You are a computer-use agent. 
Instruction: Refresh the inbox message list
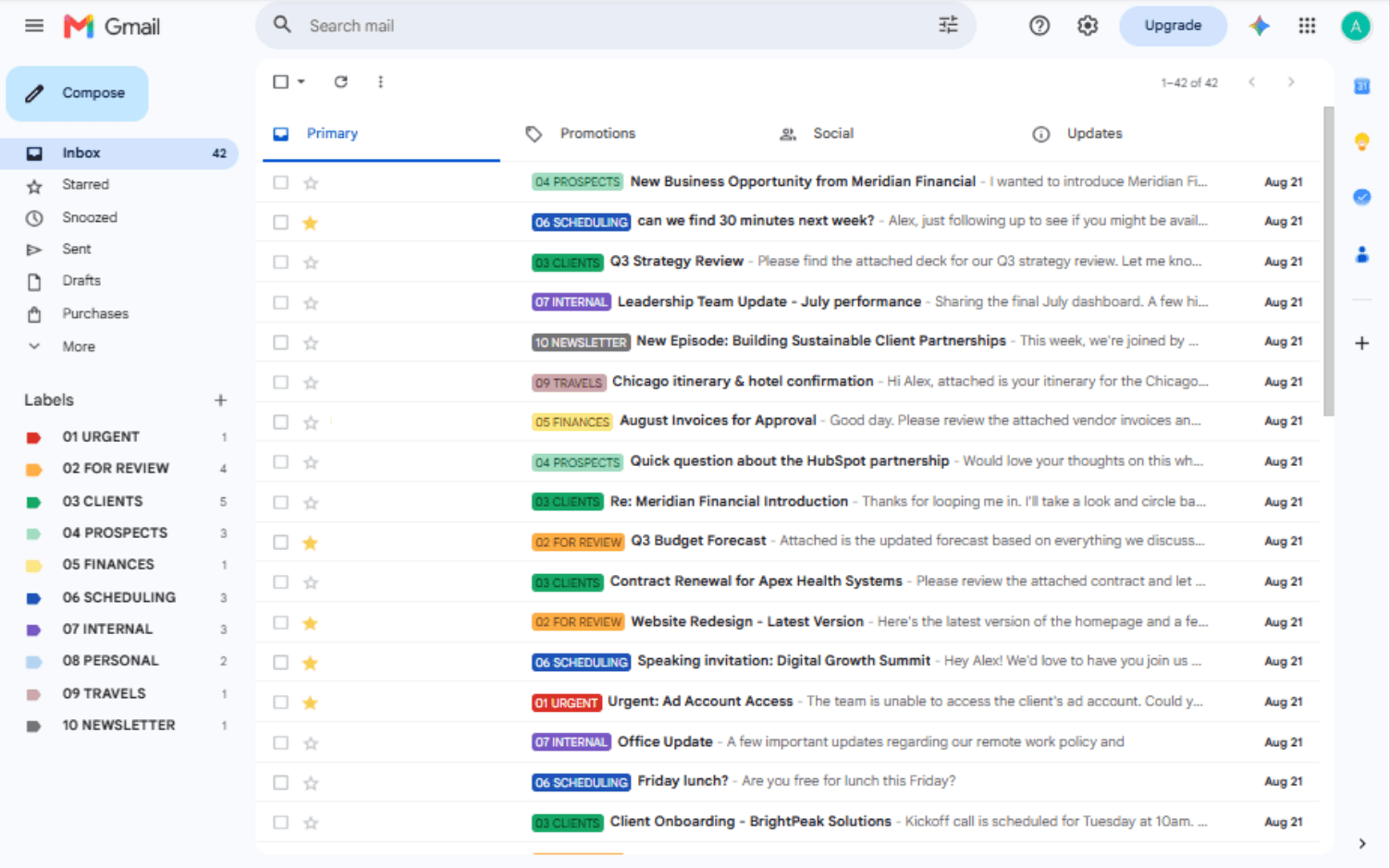341,81
